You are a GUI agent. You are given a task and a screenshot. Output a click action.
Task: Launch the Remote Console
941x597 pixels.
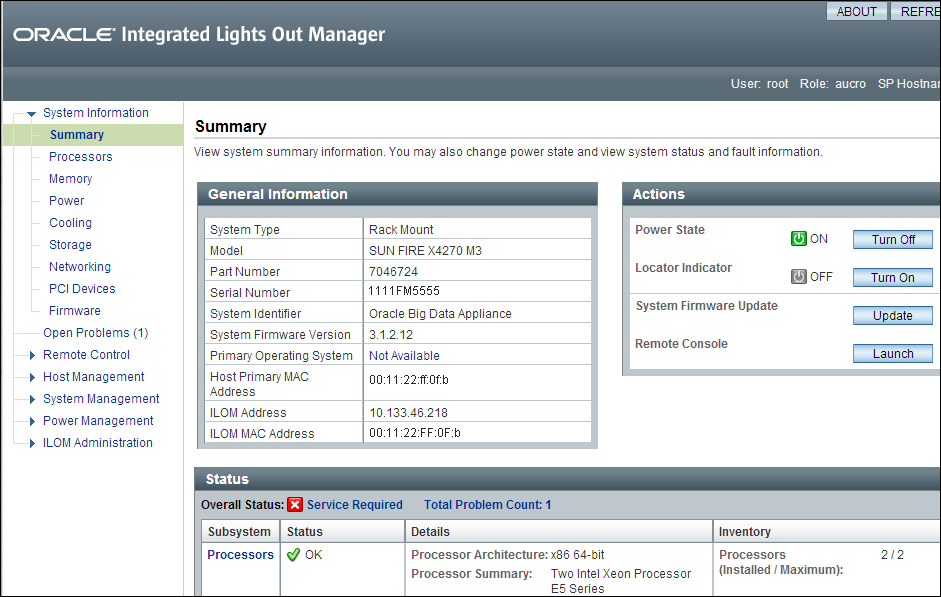point(892,354)
